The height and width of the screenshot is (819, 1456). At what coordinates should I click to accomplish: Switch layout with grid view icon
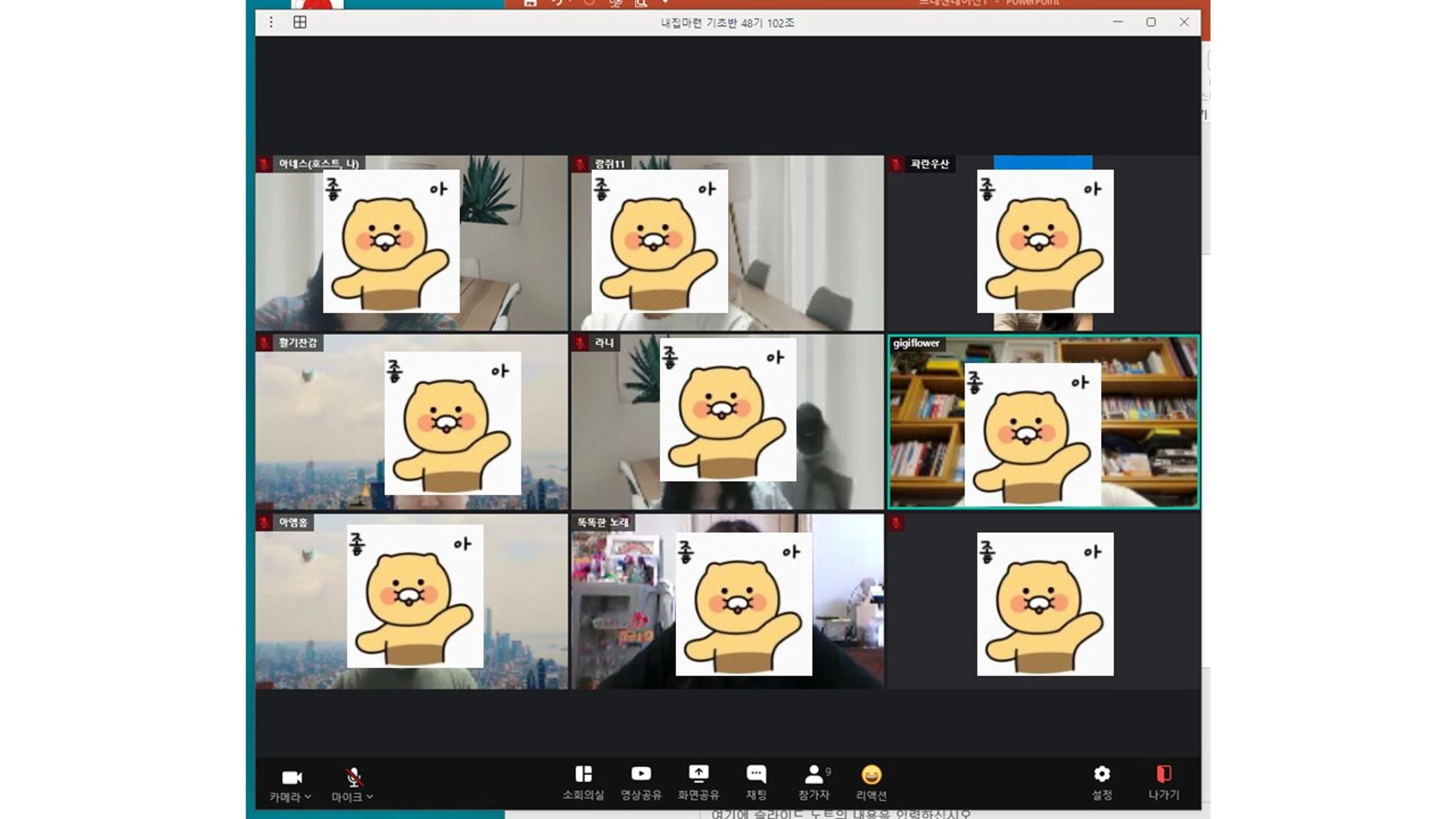[300, 22]
